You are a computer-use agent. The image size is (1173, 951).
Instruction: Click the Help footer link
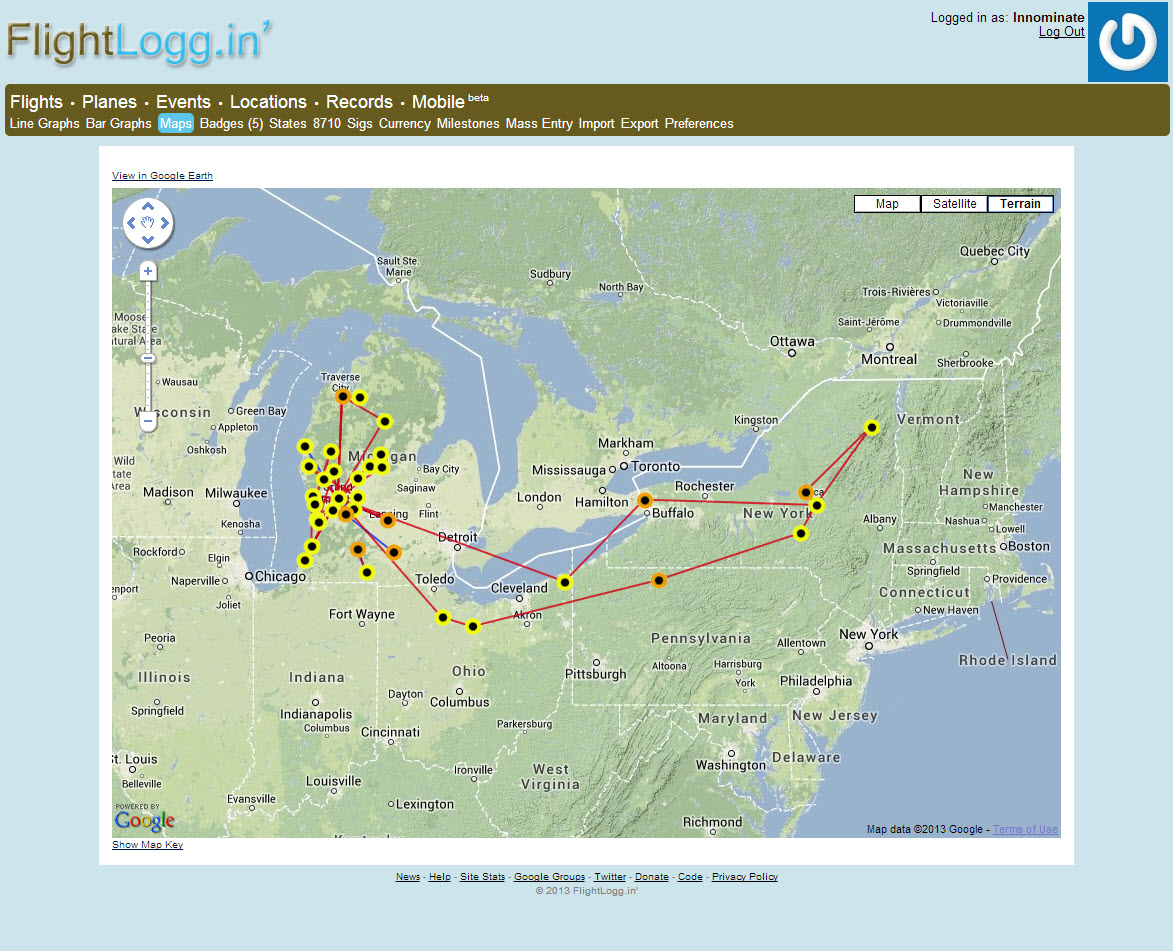[x=440, y=877]
